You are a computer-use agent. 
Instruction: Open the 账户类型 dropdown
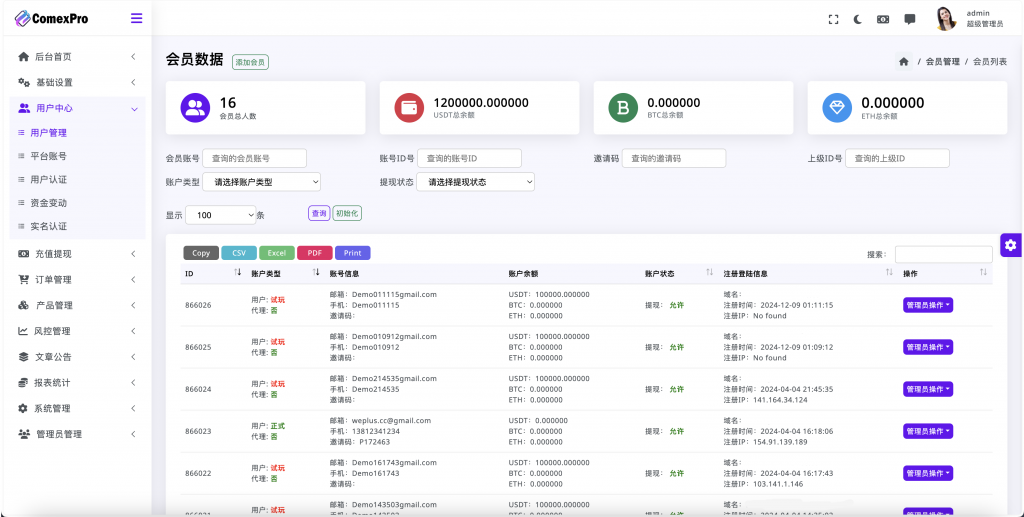[x=261, y=182]
